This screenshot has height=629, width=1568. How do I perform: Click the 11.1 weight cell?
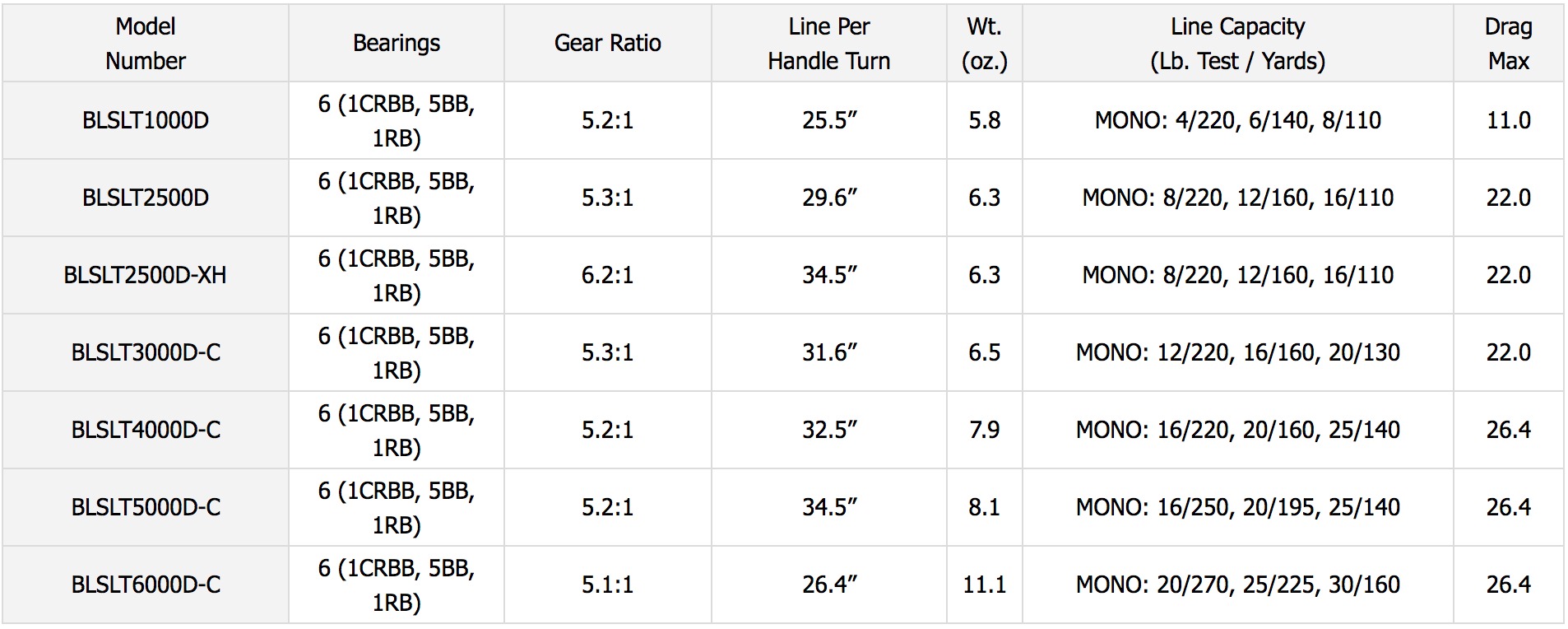pyautogui.click(x=984, y=585)
